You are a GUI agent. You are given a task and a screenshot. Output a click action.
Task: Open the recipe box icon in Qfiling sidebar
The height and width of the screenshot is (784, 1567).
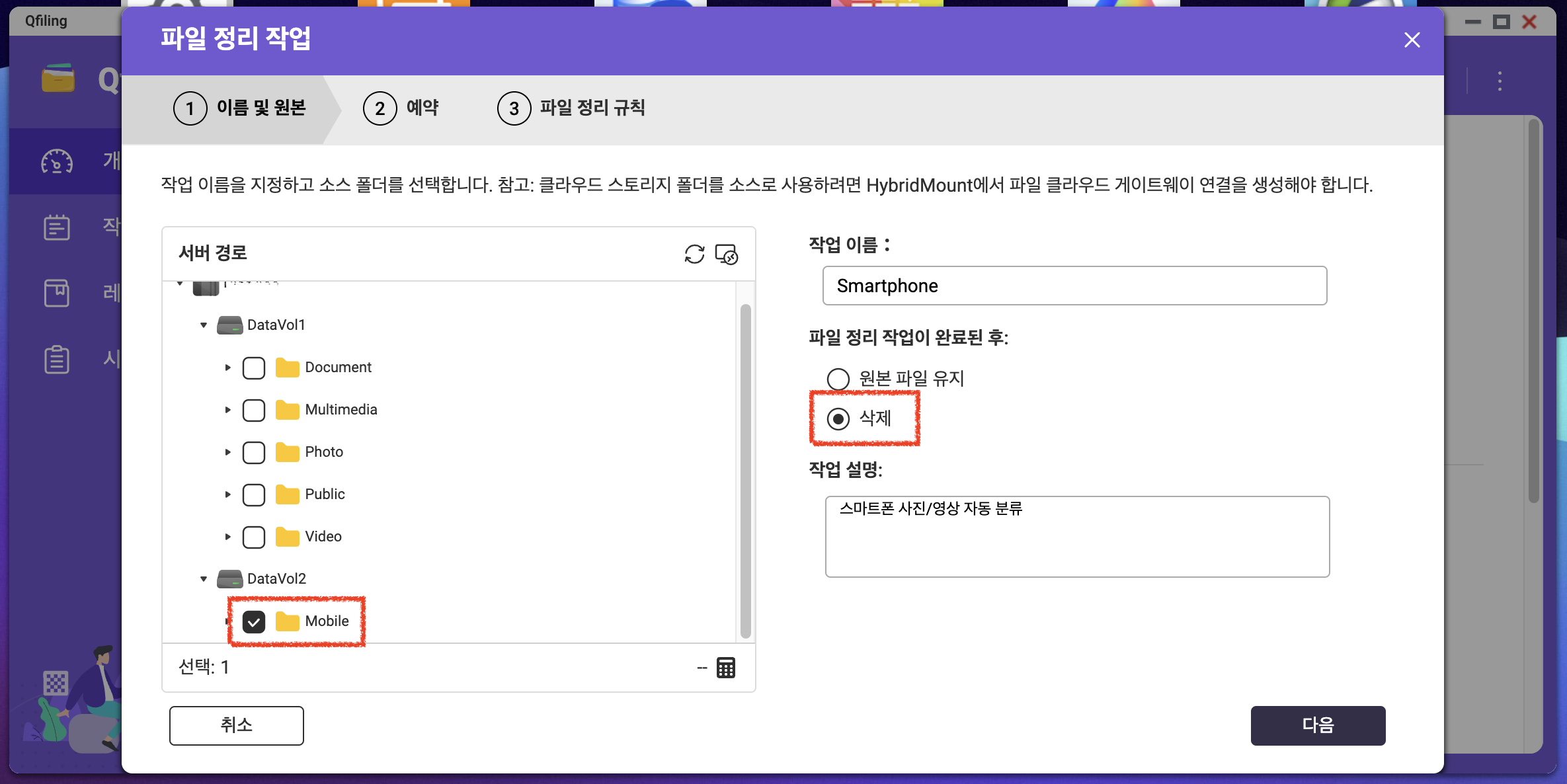pos(57,293)
